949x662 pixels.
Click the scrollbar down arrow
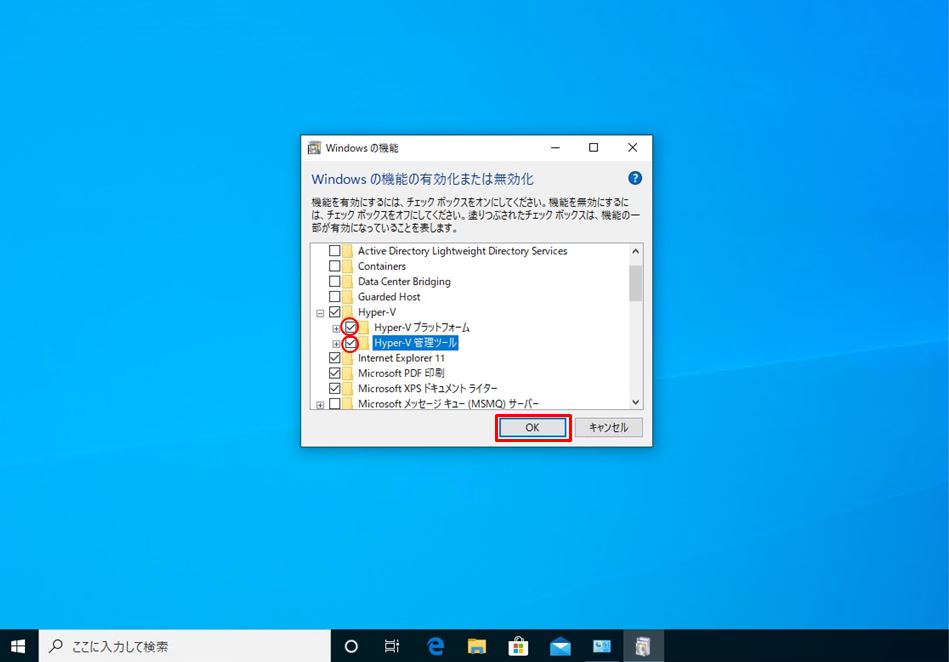pyautogui.click(x=635, y=402)
